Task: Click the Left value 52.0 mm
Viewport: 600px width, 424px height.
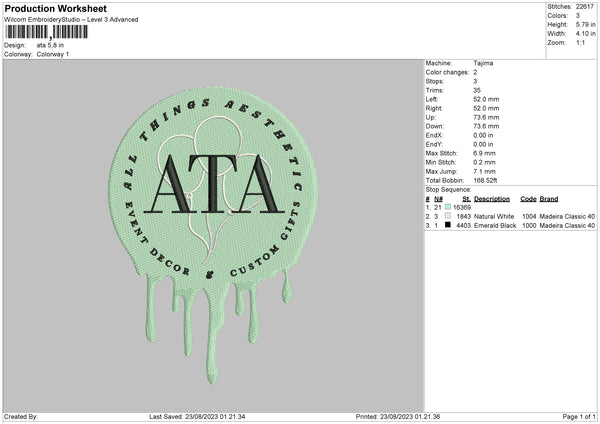Action: 486,99
